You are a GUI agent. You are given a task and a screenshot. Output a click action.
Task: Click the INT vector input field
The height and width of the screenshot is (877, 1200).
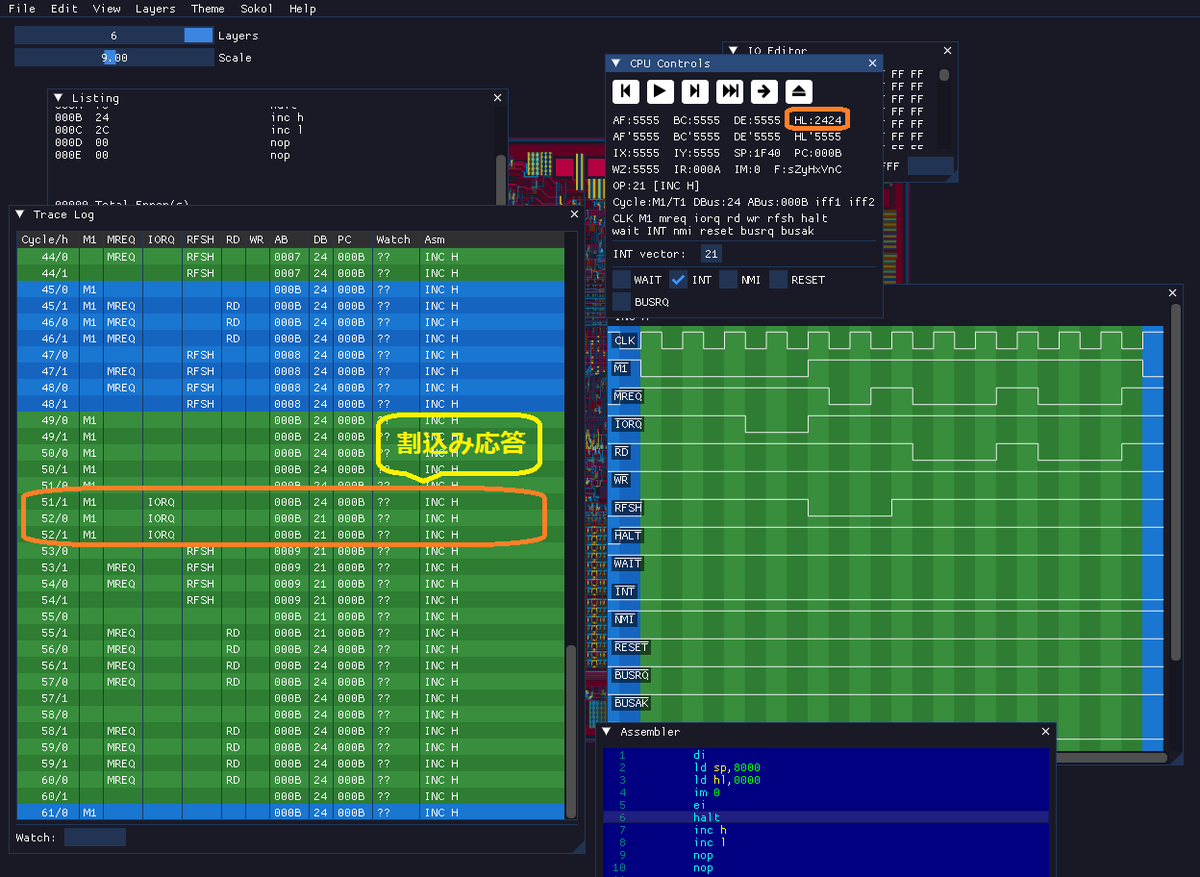[x=711, y=254]
